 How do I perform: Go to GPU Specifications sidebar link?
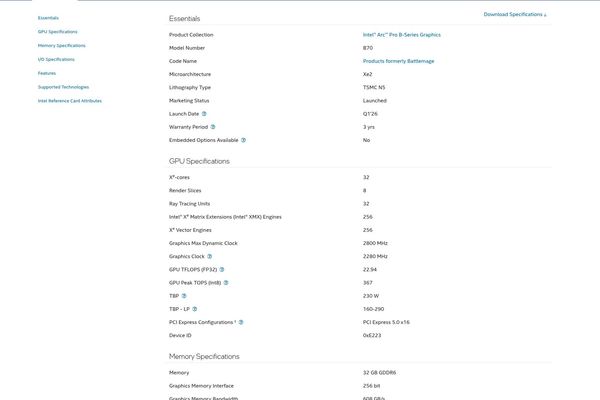[x=57, y=32]
